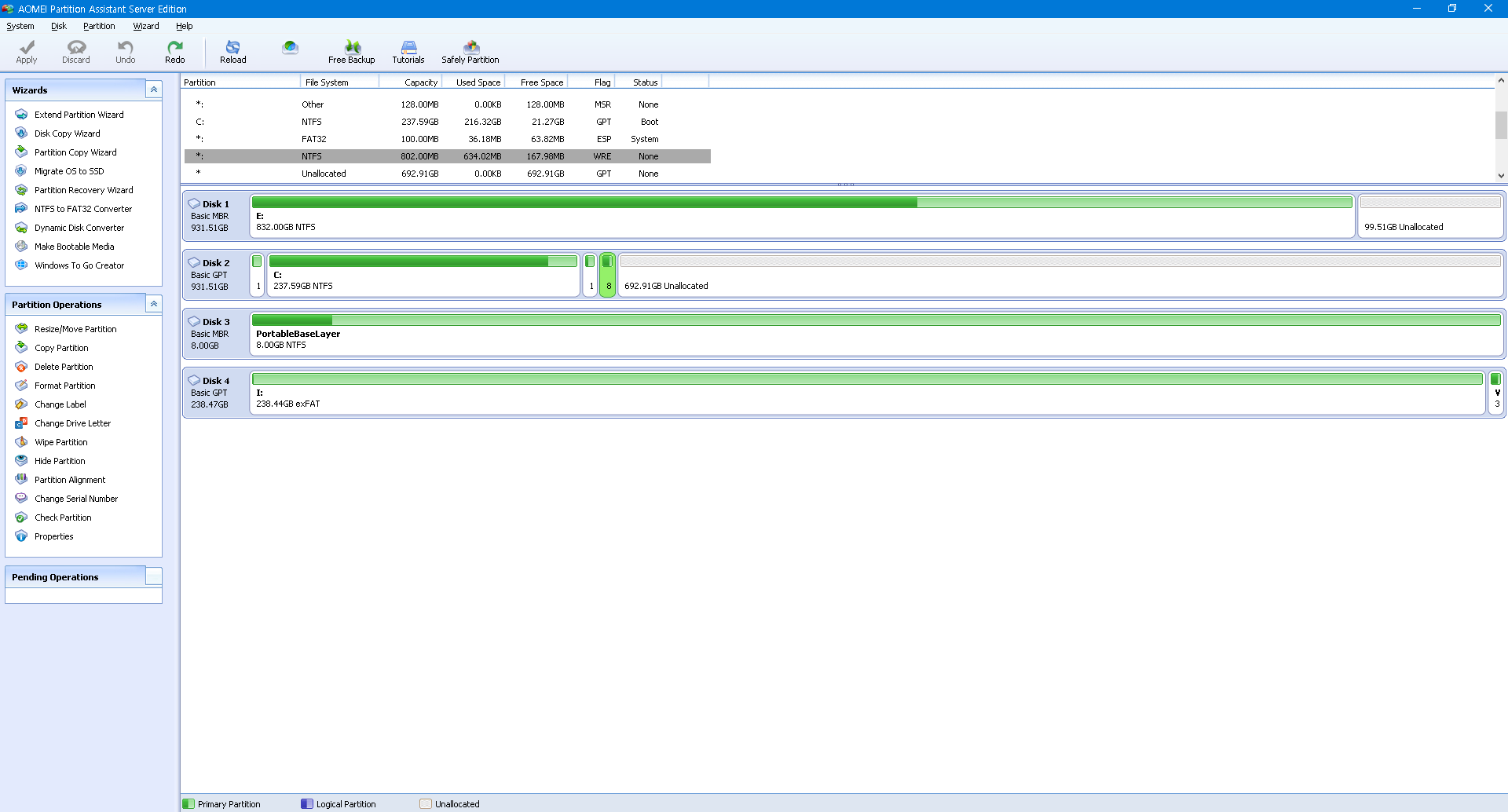
Task: Click the Apply toolbar icon
Action: tap(27, 52)
